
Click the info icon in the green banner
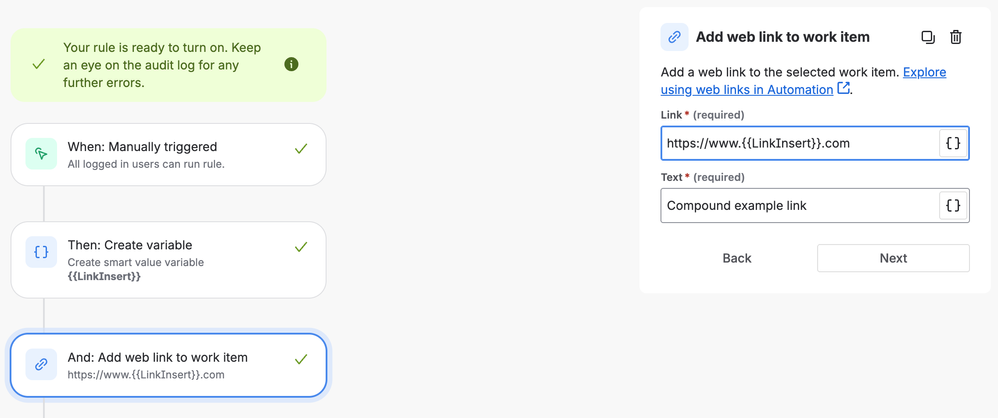coord(291,64)
